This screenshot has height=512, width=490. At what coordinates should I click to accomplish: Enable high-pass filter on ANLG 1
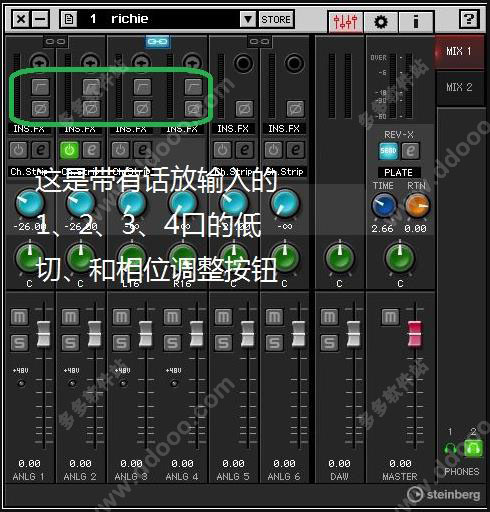point(40,87)
